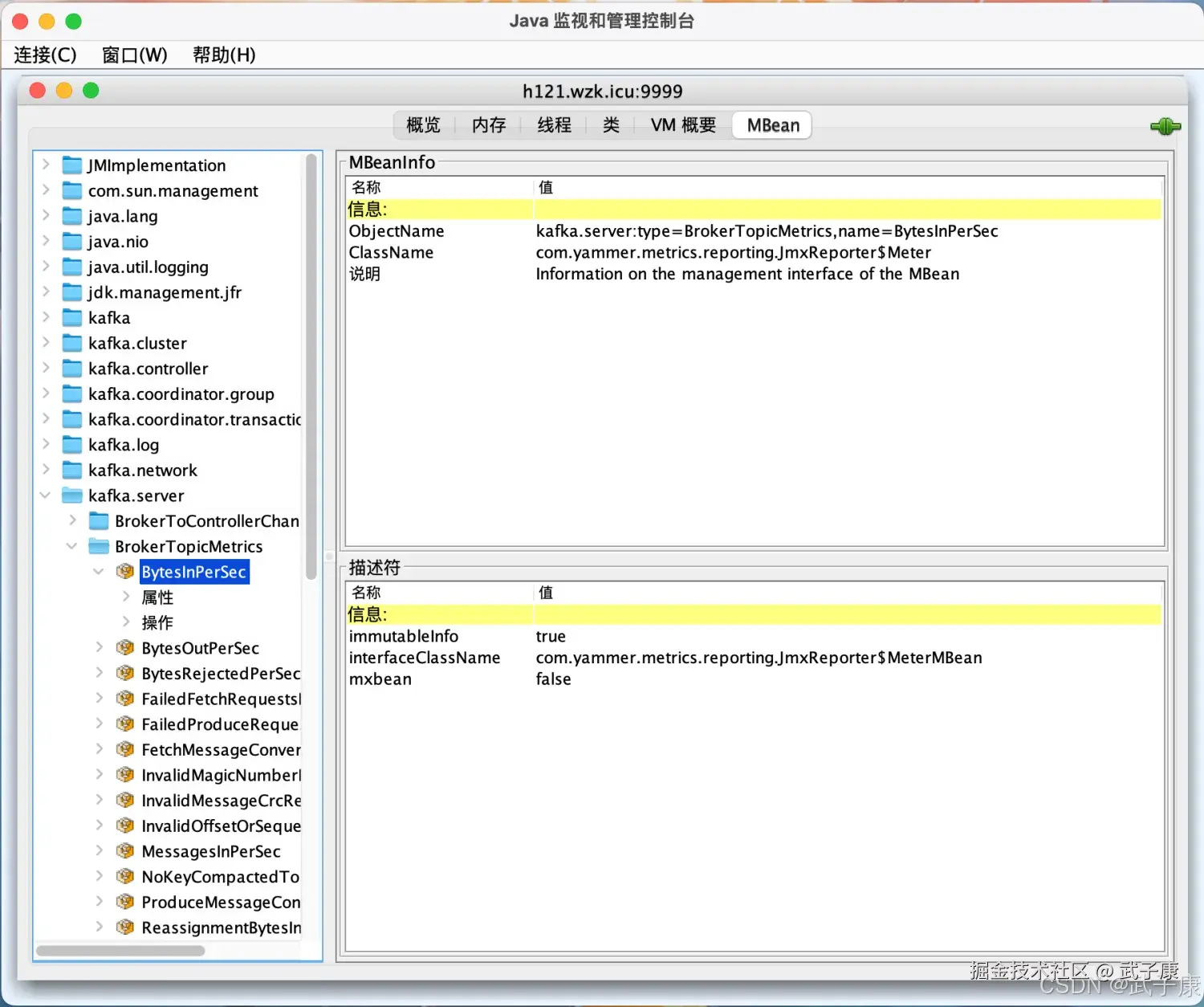This screenshot has width=1204, height=1007.
Task: Click the BytesRejectedPerSec MBean icon
Action: click(125, 674)
